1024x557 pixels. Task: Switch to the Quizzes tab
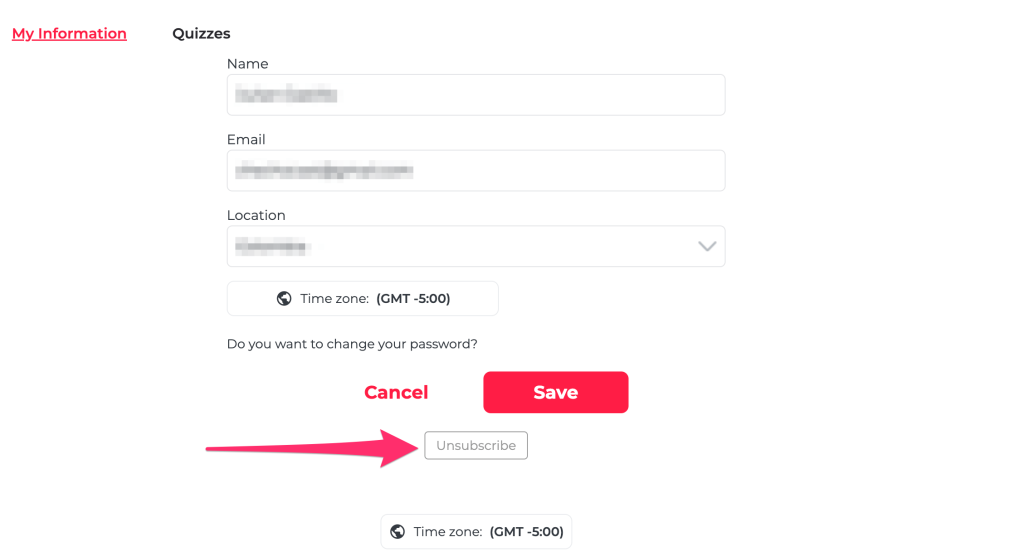click(201, 34)
